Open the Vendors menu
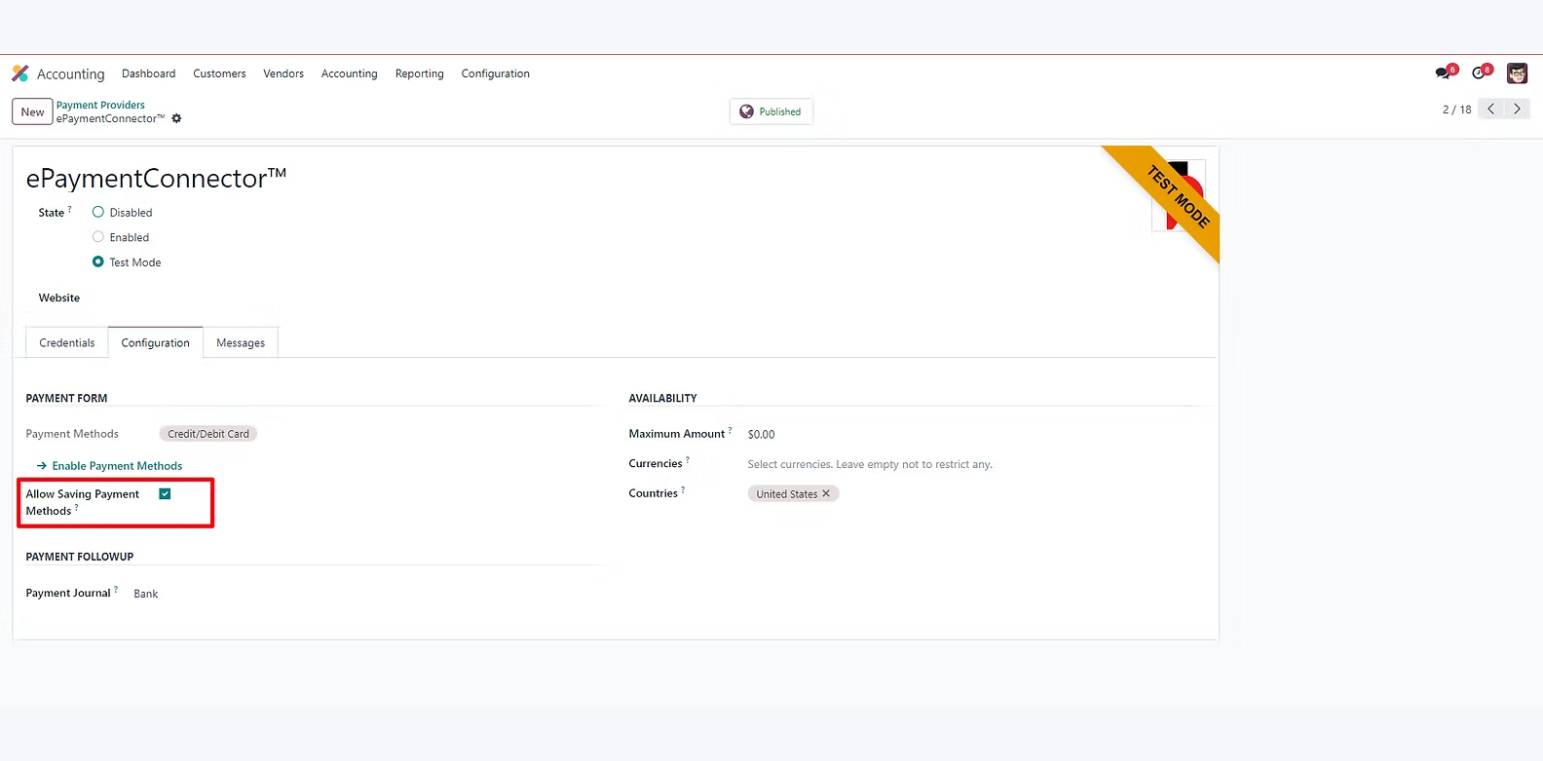 [283, 74]
